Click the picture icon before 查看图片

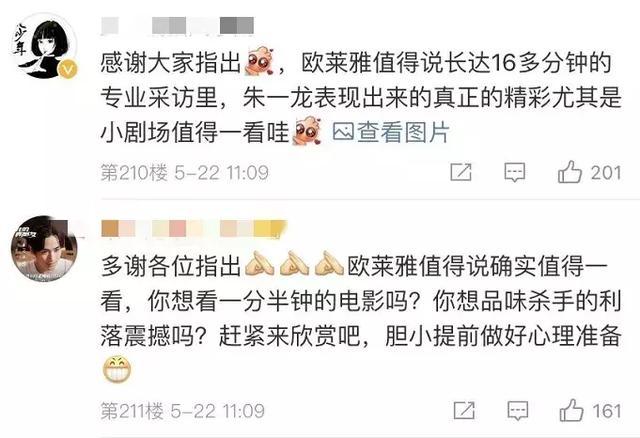click(x=343, y=132)
